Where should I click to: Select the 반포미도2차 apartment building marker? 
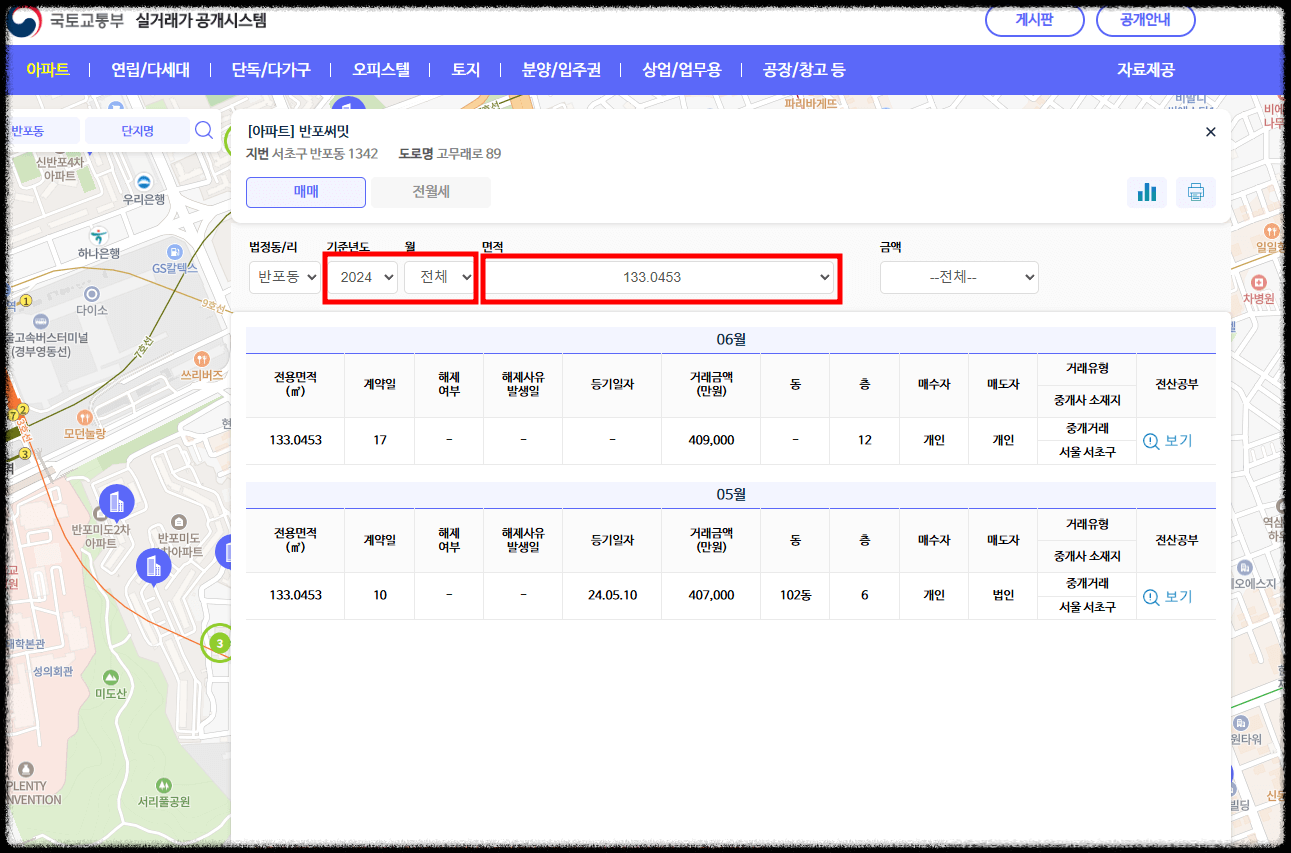(x=115, y=502)
